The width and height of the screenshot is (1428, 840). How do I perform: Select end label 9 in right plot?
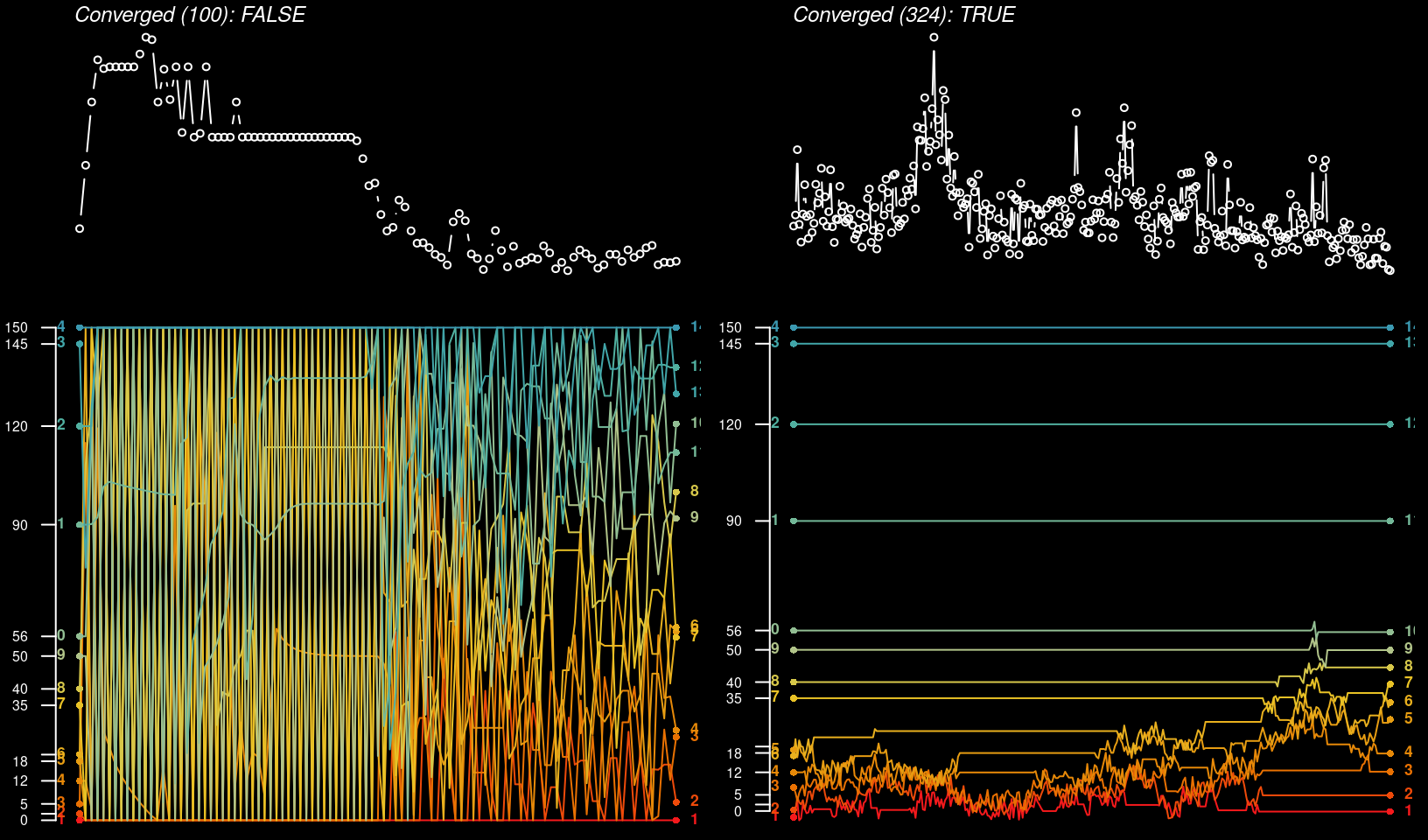[x=1408, y=648]
